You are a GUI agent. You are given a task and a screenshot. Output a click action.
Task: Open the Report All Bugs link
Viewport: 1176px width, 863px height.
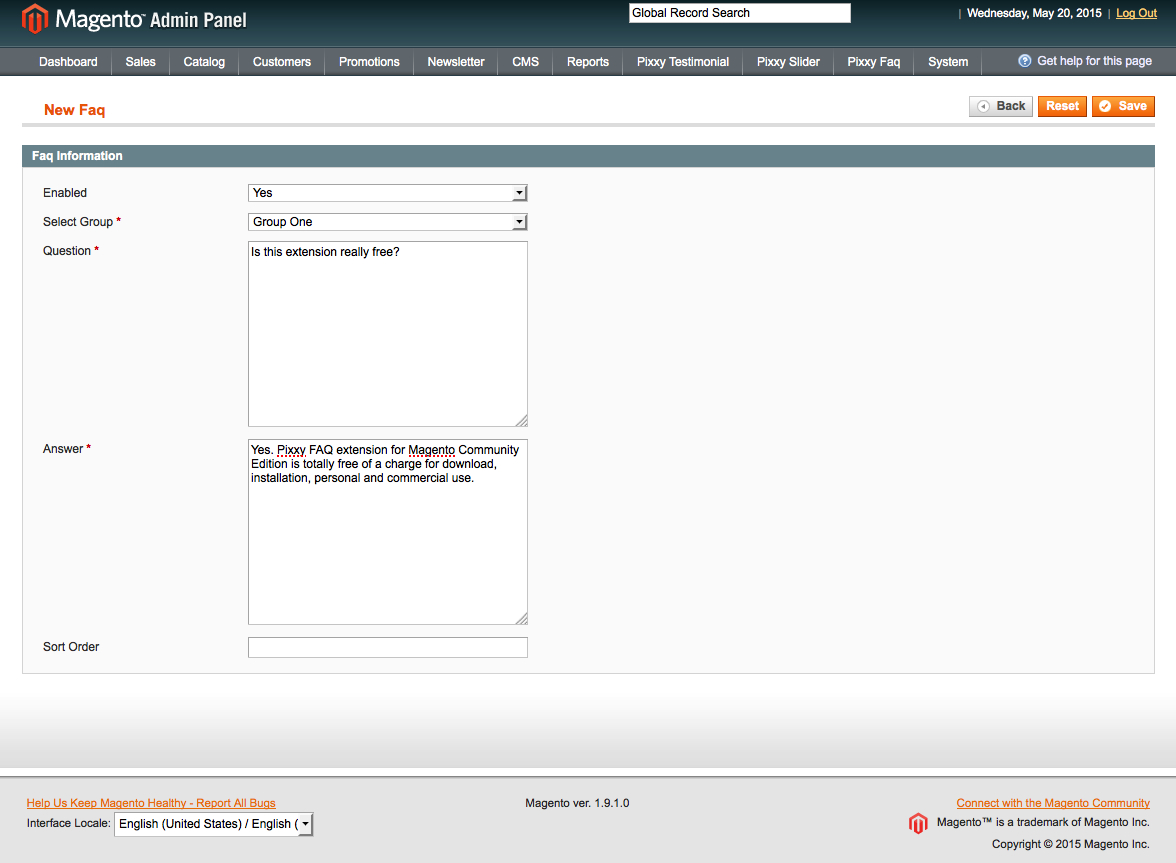click(151, 803)
